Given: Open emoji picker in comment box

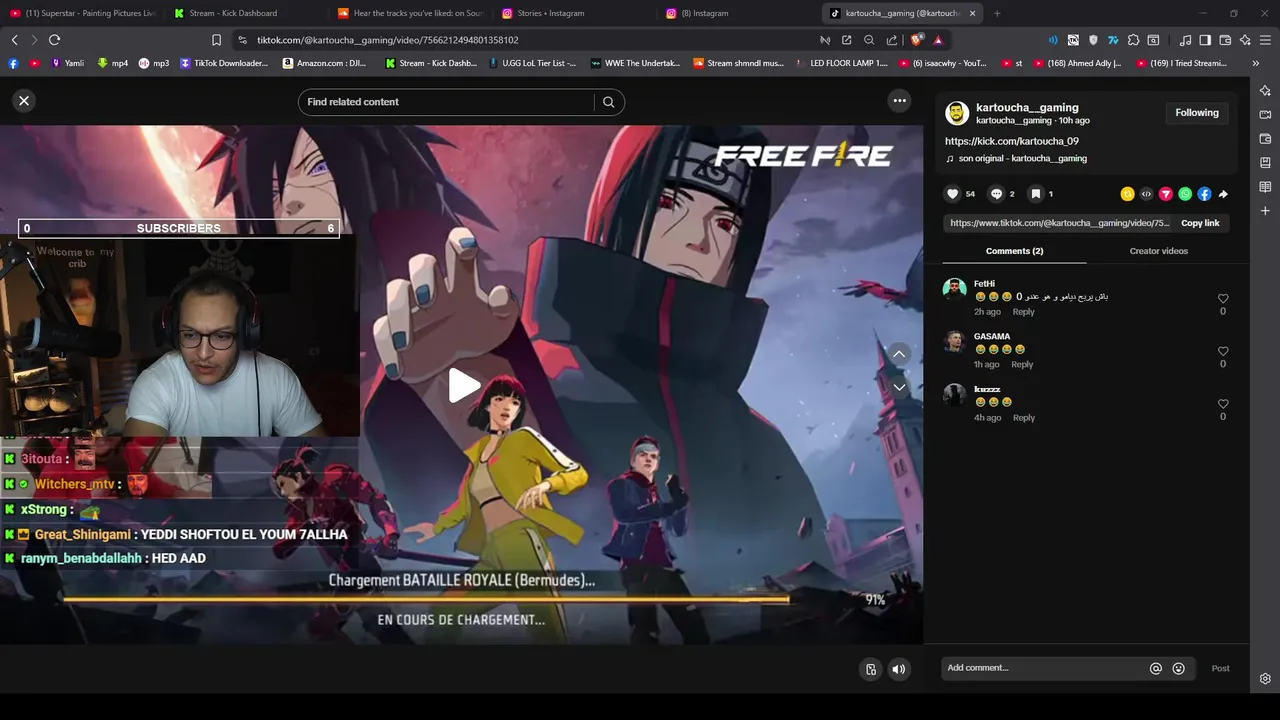Looking at the screenshot, I should 1178,668.
